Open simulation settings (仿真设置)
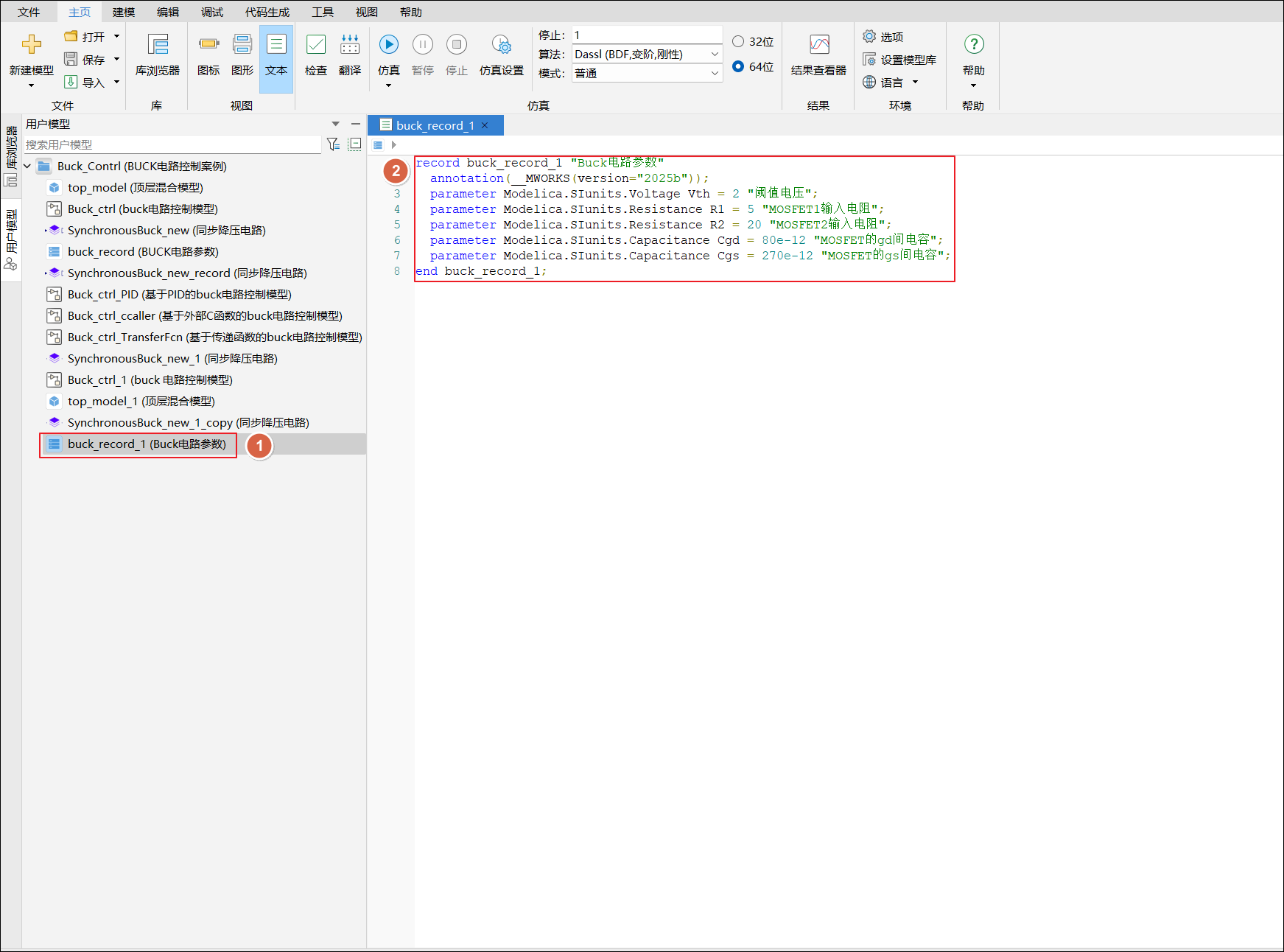The image size is (1284, 952). 501,46
